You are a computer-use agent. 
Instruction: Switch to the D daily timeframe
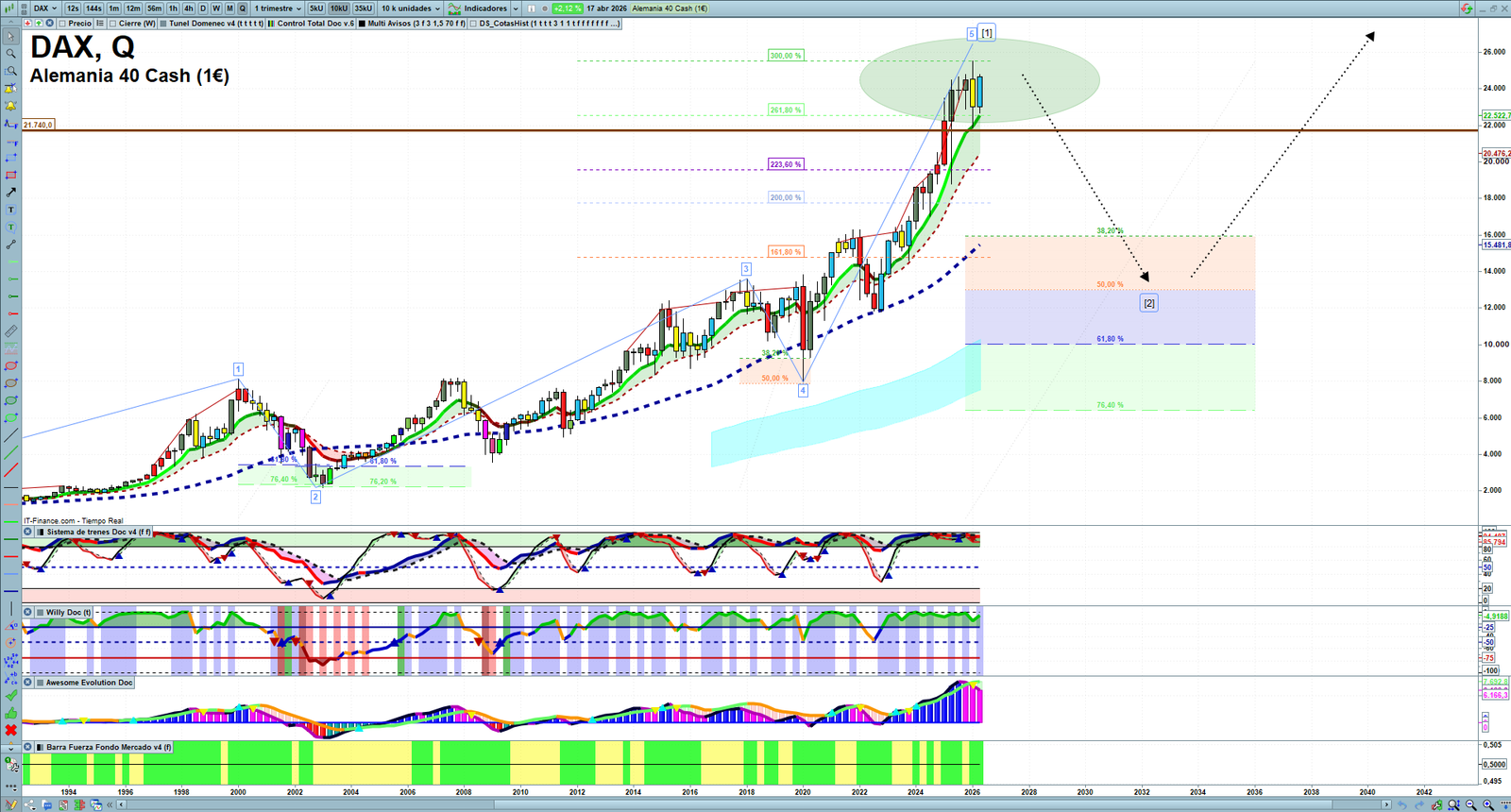click(x=203, y=8)
